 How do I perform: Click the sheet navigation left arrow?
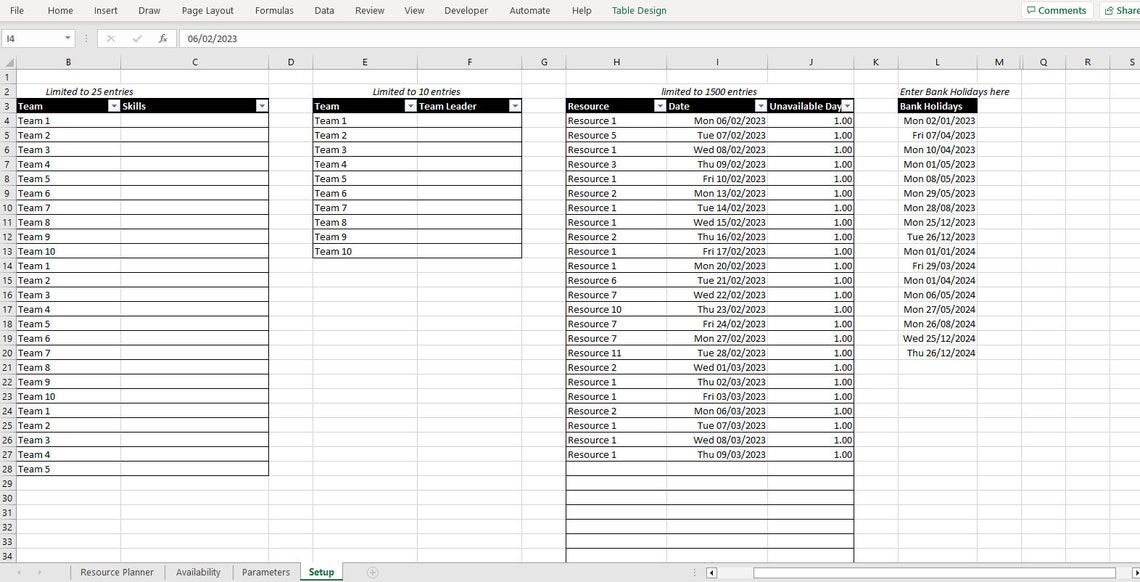coord(18,571)
